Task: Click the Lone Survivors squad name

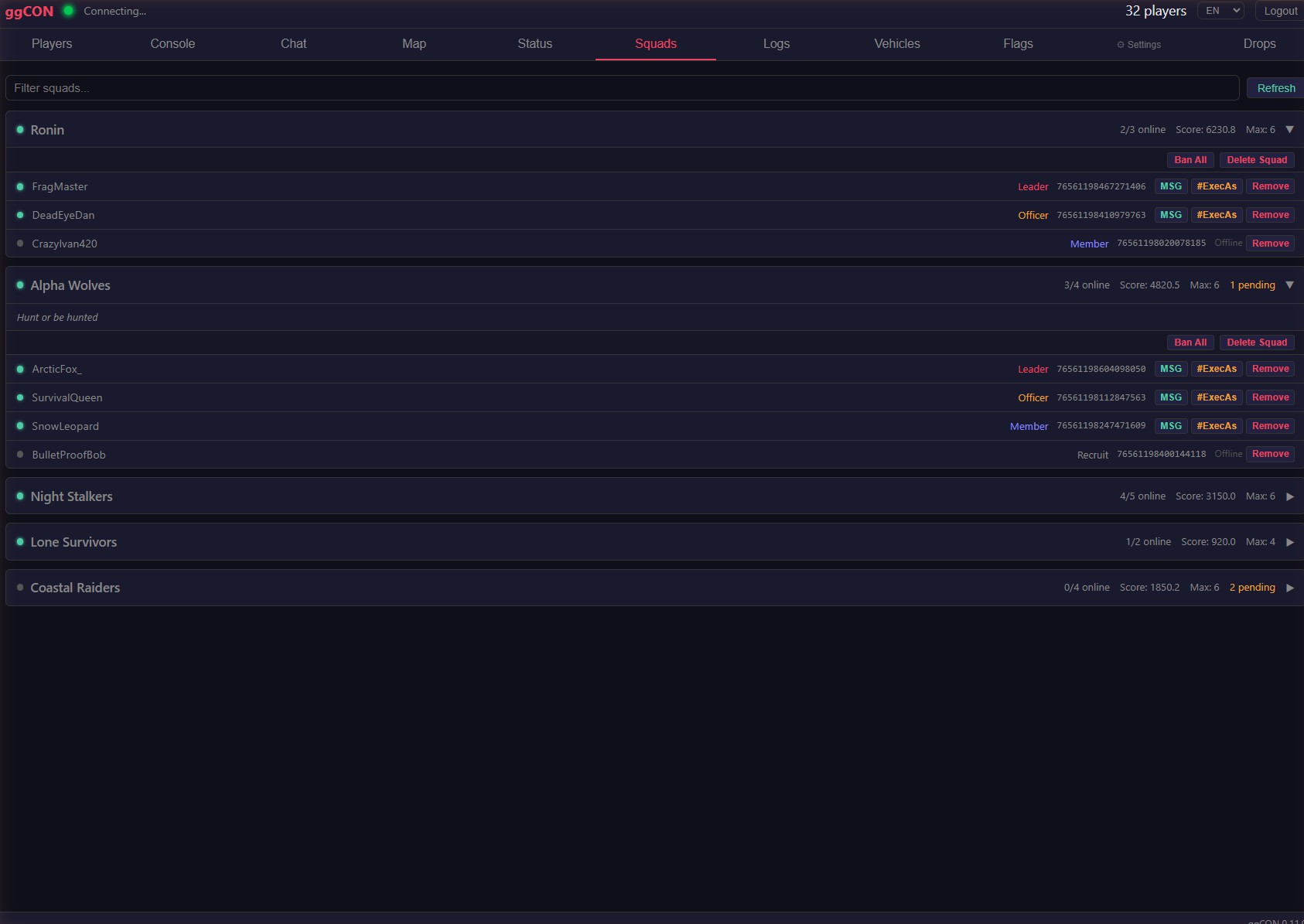Action: [x=73, y=542]
